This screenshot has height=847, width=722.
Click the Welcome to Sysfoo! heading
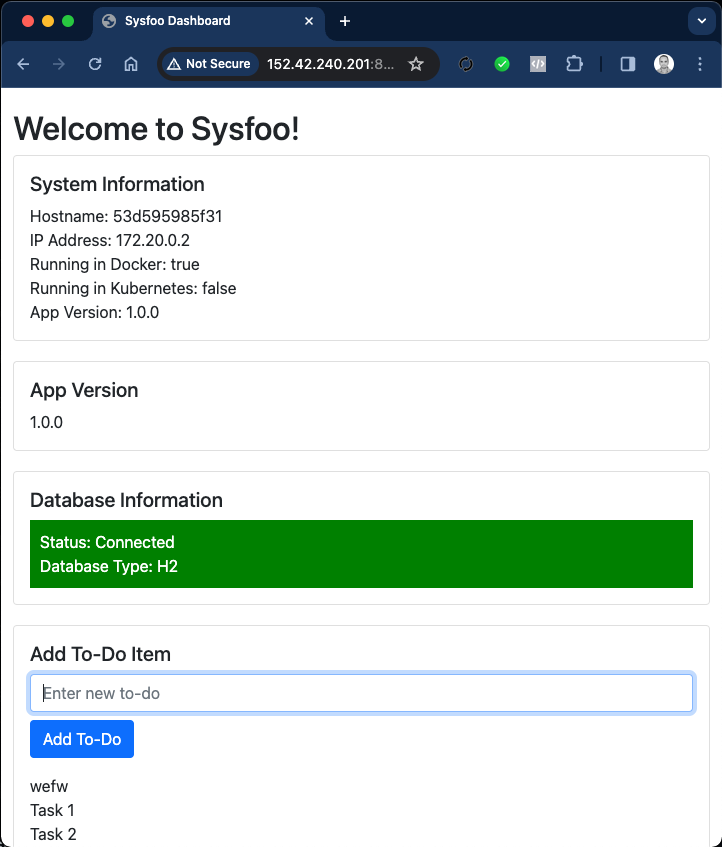point(157,129)
